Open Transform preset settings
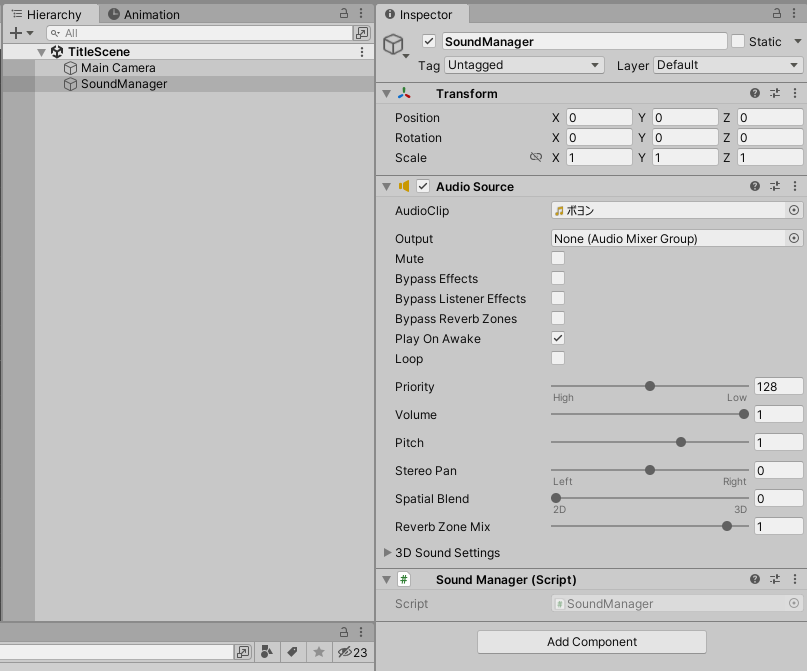Viewport: 807px width, 671px height. click(775, 93)
